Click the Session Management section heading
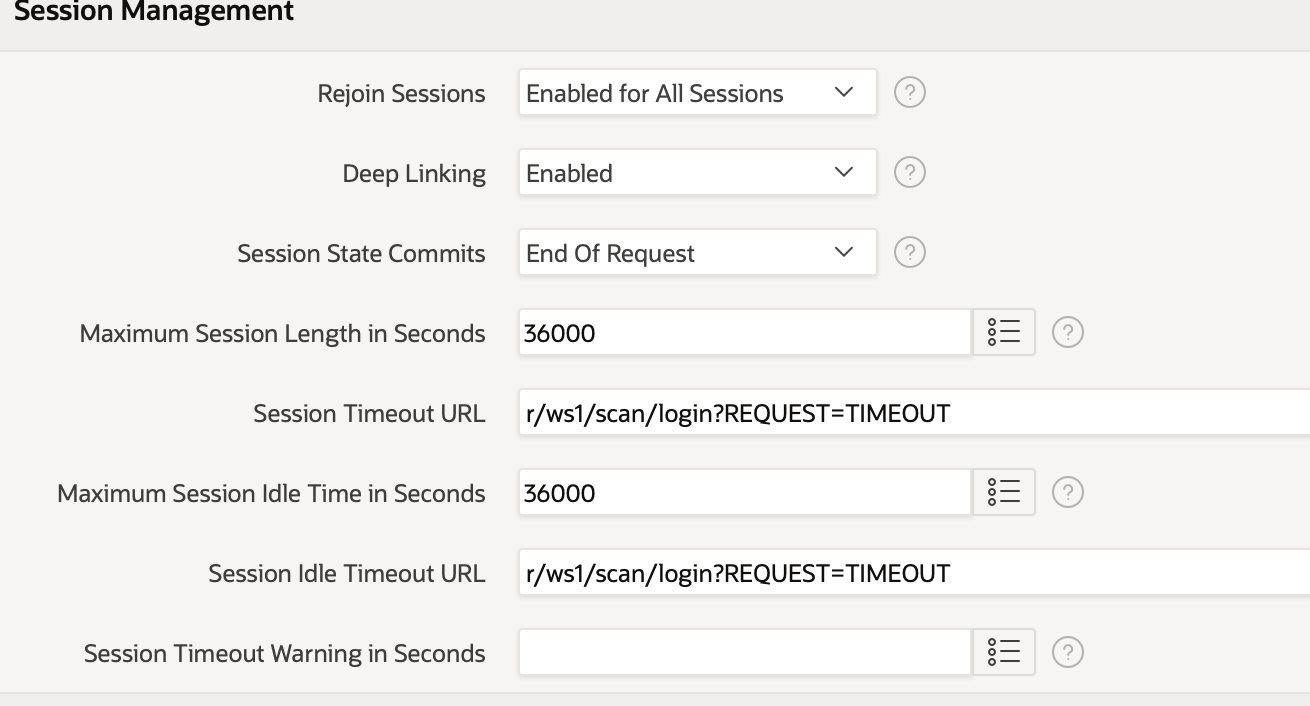1310x706 pixels. click(x=147, y=12)
